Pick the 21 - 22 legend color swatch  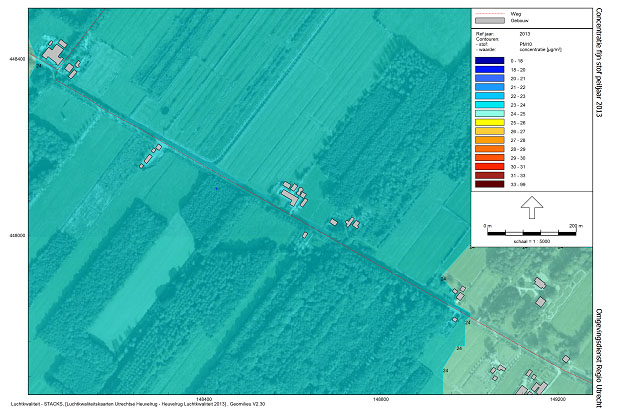pyautogui.click(x=490, y=87)
